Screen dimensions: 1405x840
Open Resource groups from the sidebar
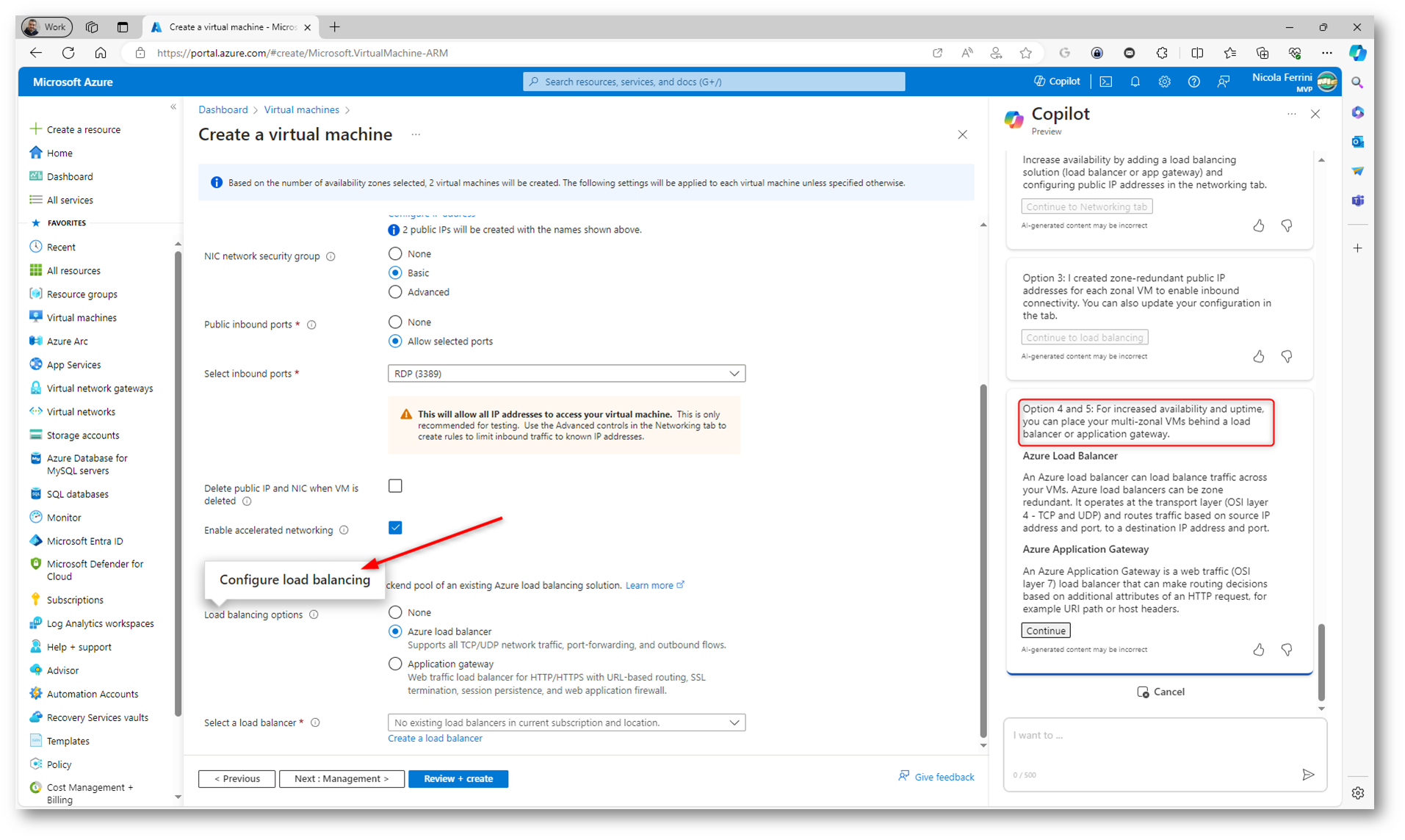tap(82, 294)
